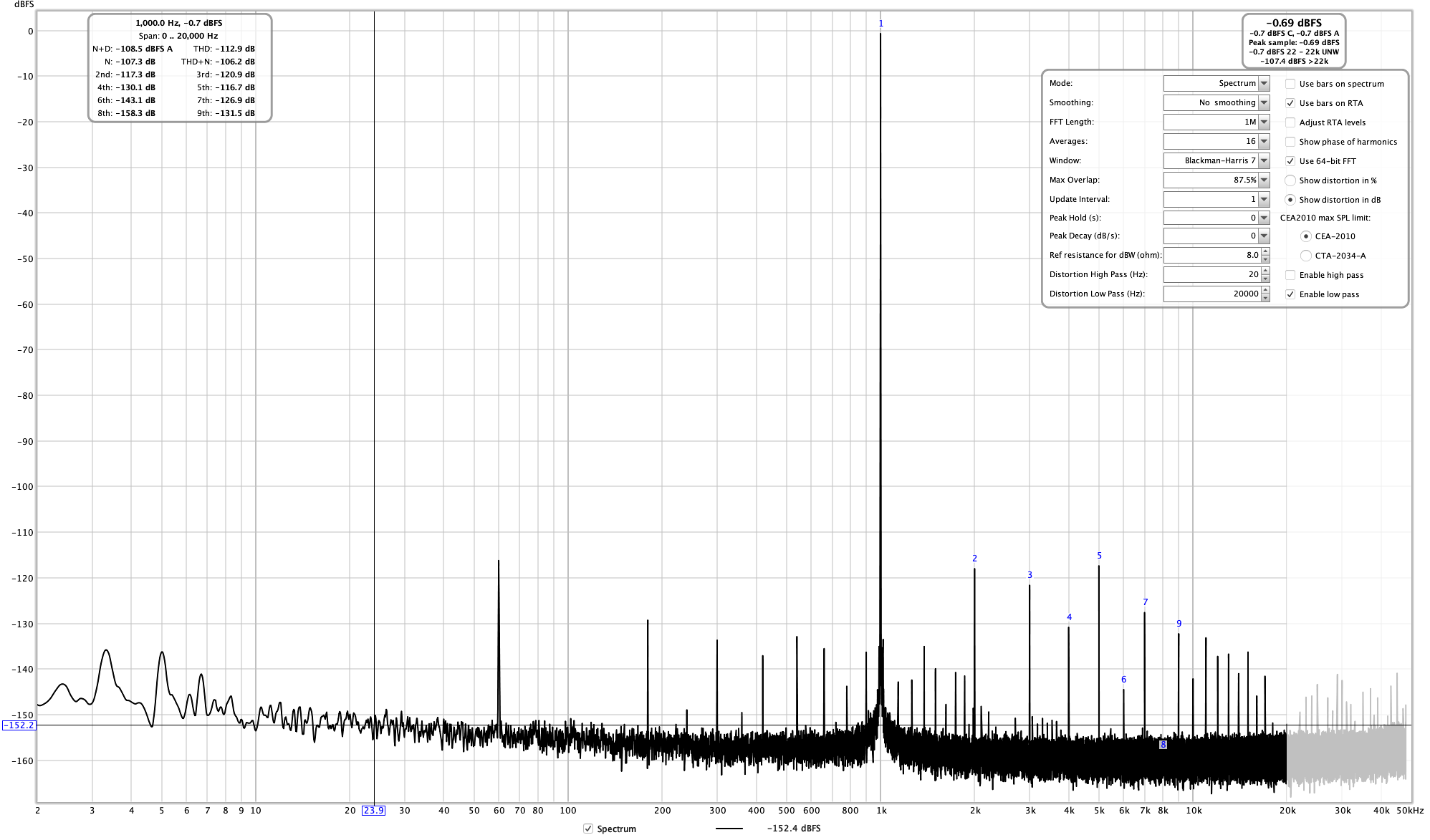Image resolution: width=1430 pixels, height=840 pixels.
Task: Click the 5th harmonic marker
Action: click(1100, 556)
